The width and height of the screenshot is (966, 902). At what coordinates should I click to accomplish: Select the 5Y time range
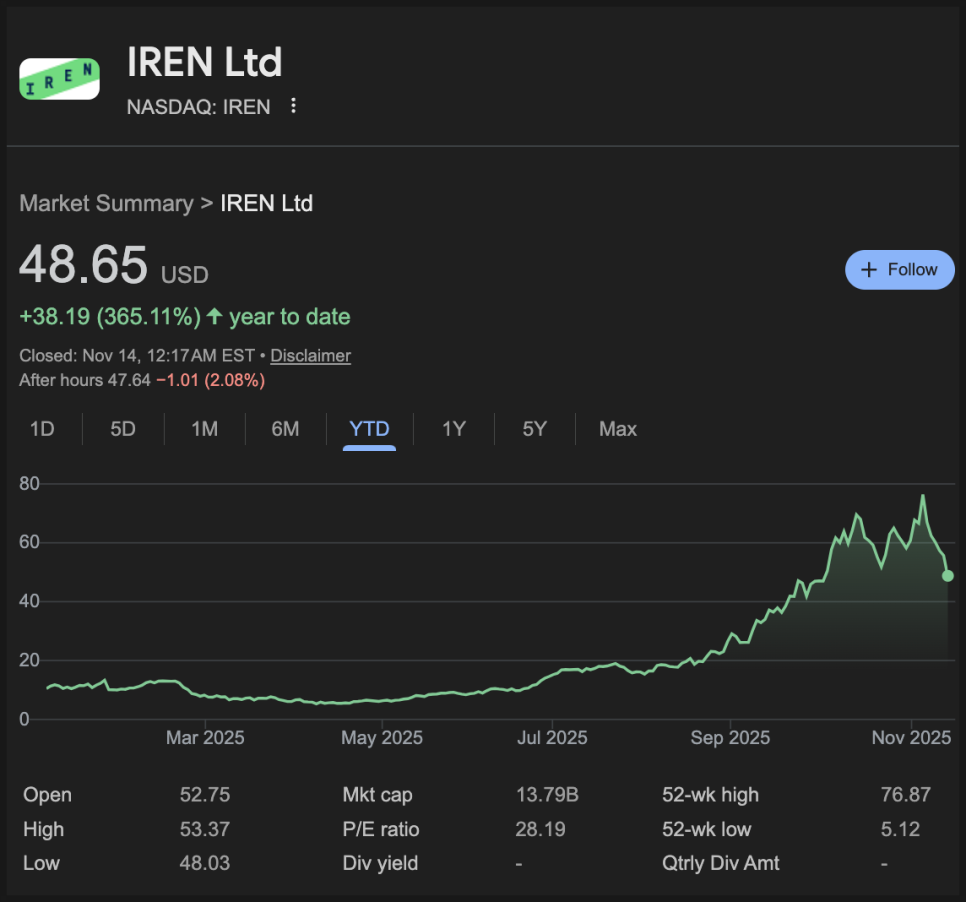pos(535,430)
